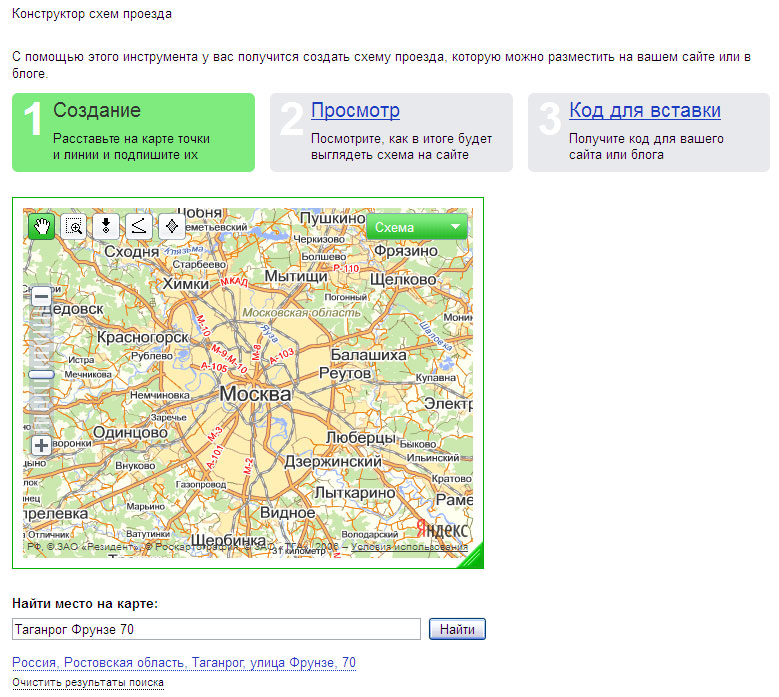Viewport: 779px width, 697px height.
Task: Click the Внуково label on the map
Action: [x=135, y=466]
